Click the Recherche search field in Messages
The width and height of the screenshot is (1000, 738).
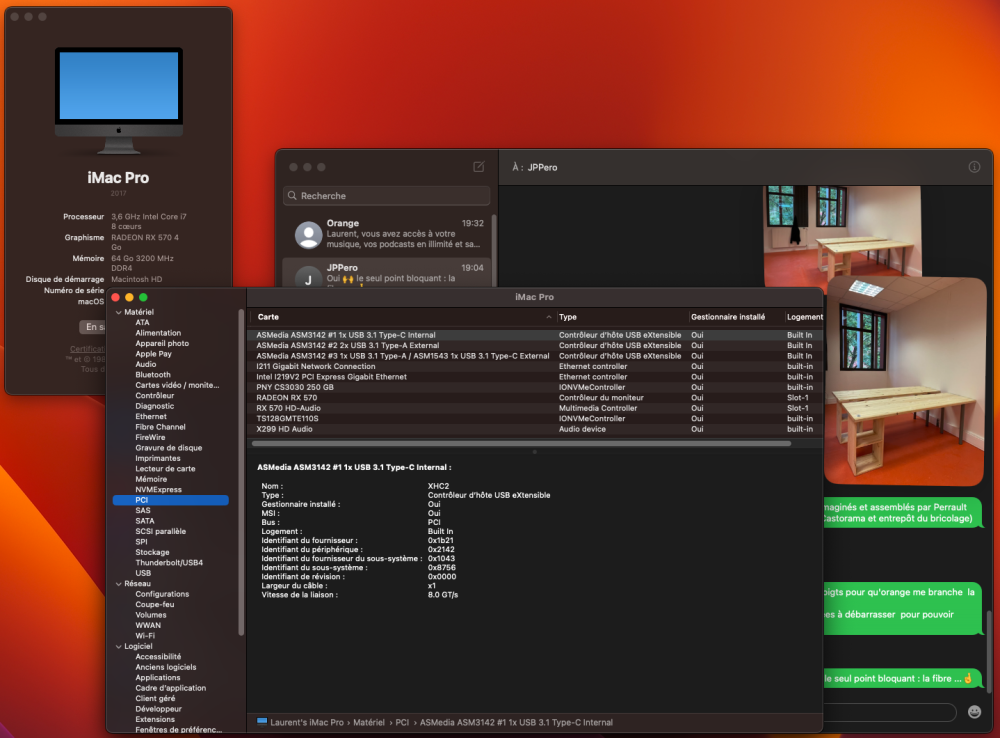pos(386,196)
